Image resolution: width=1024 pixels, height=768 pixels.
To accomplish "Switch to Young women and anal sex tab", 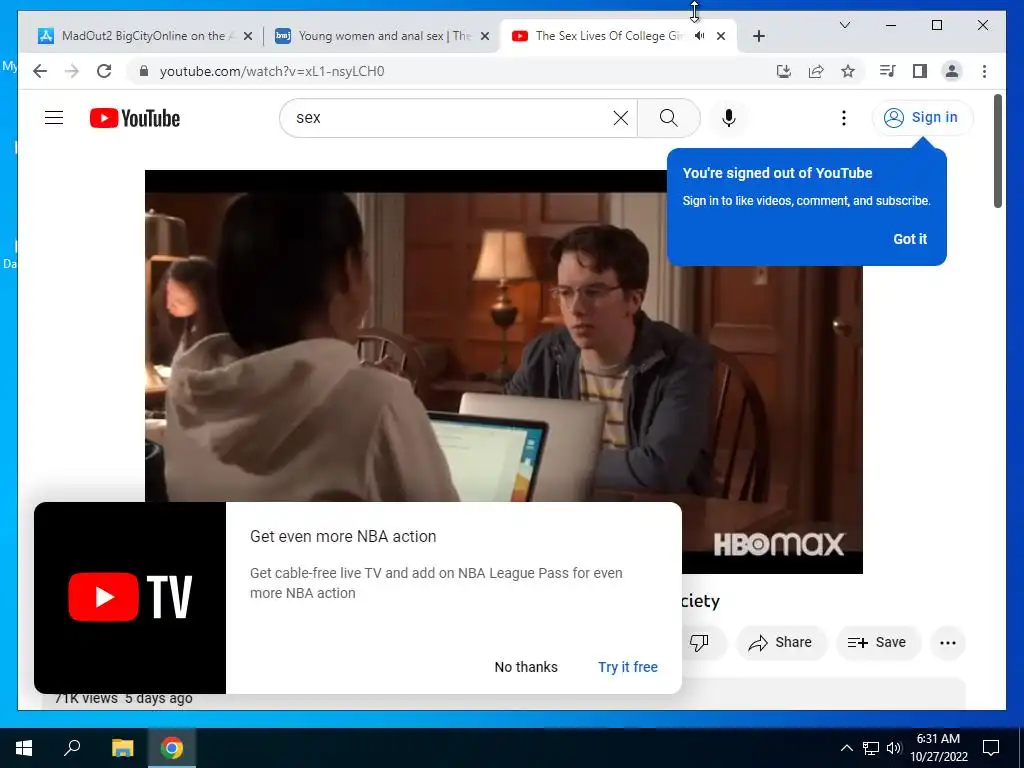I will [382, 36].
